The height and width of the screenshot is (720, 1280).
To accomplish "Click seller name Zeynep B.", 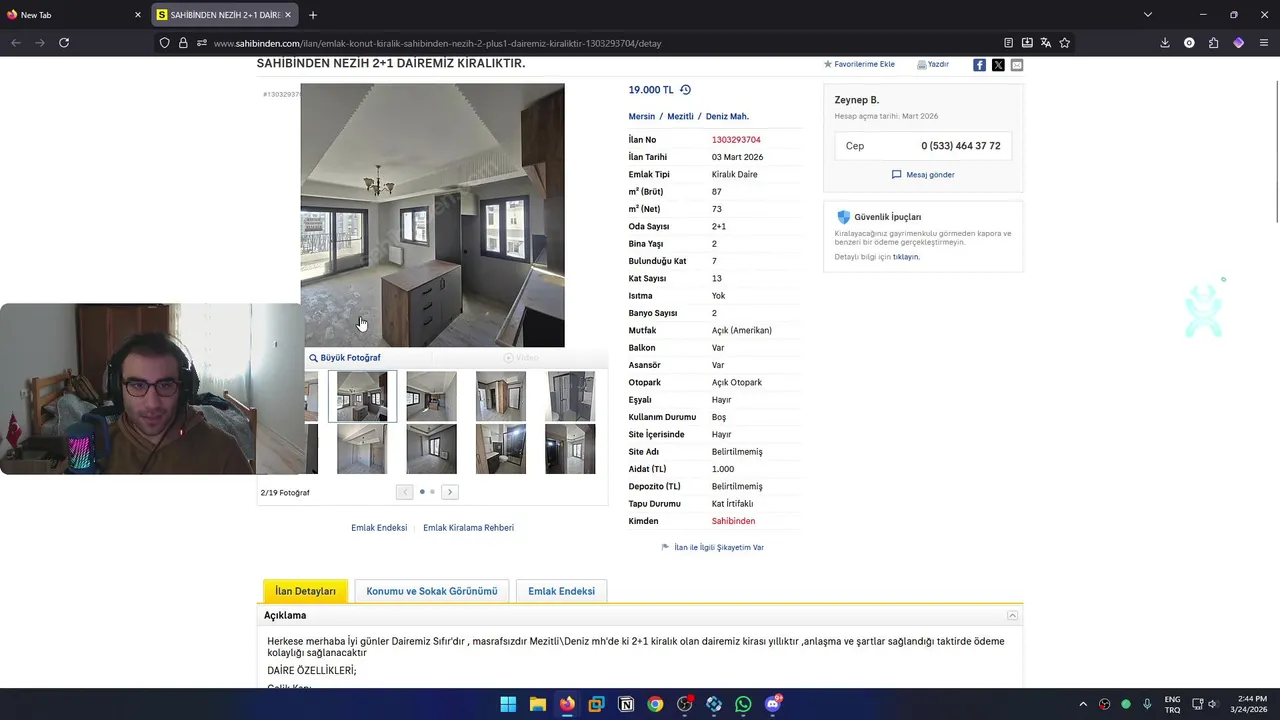I will (x=857, y=100).
